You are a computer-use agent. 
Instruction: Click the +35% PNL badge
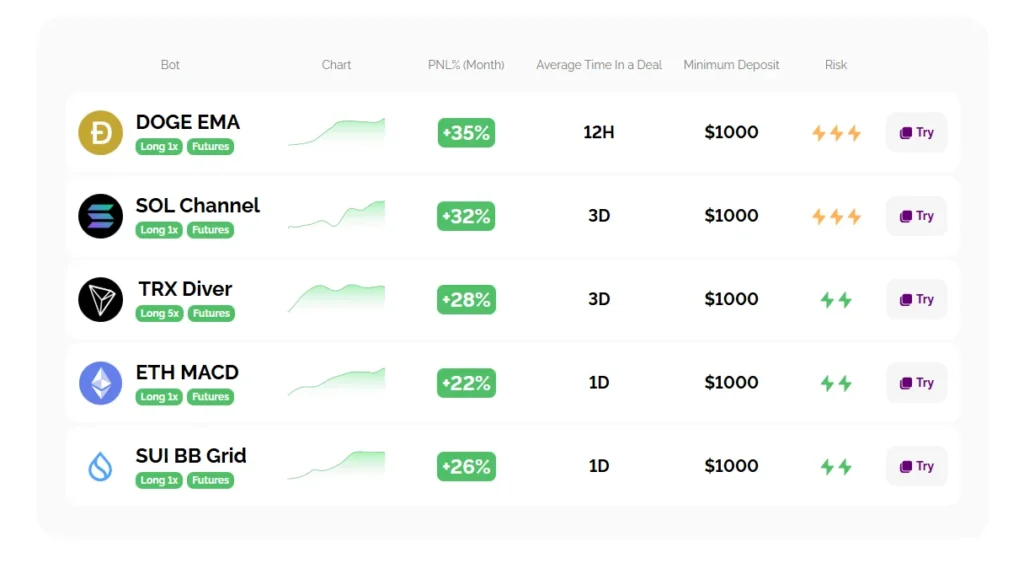point(466,133)
